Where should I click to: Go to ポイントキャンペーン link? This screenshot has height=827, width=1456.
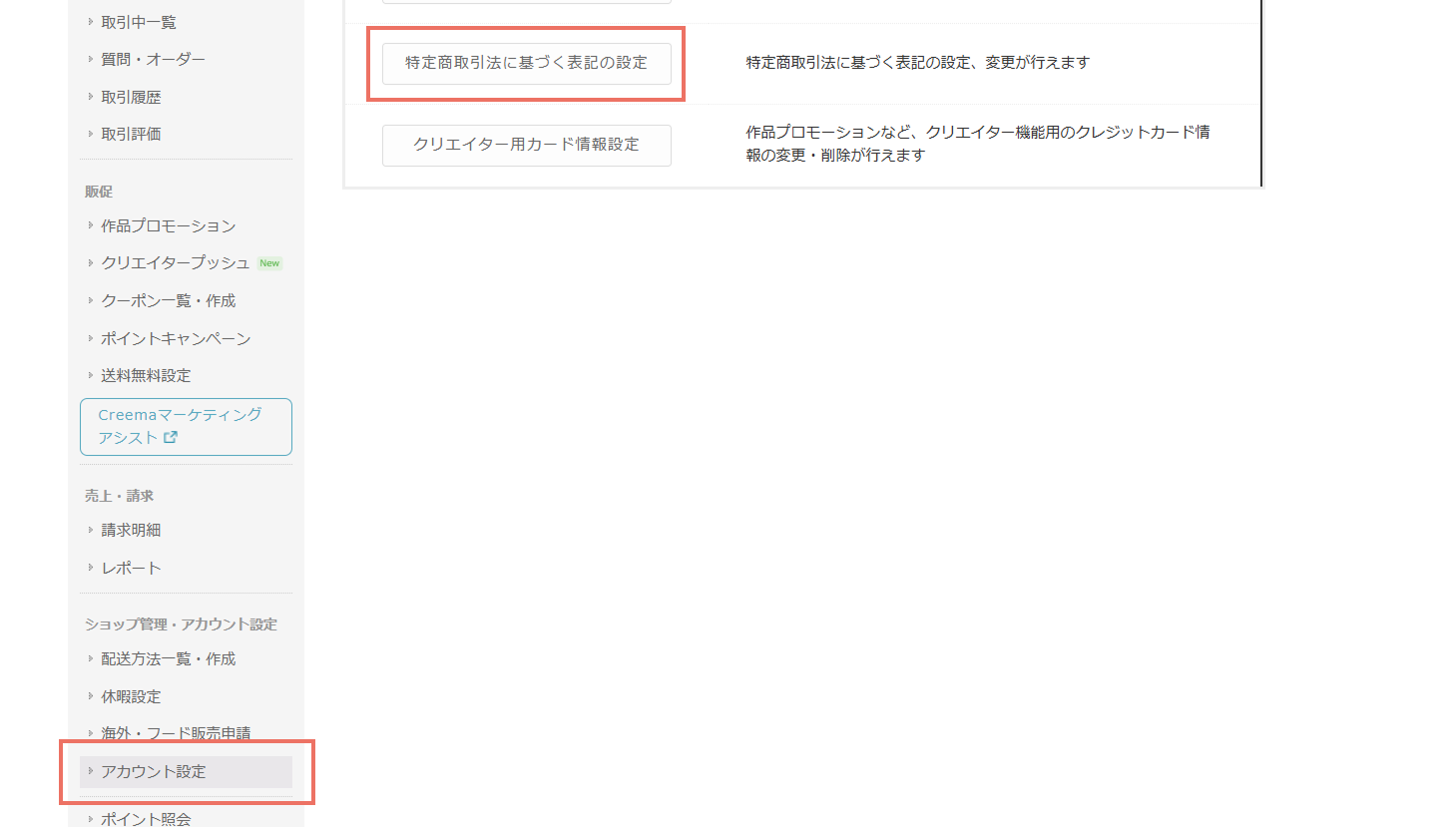click(176, 339)
